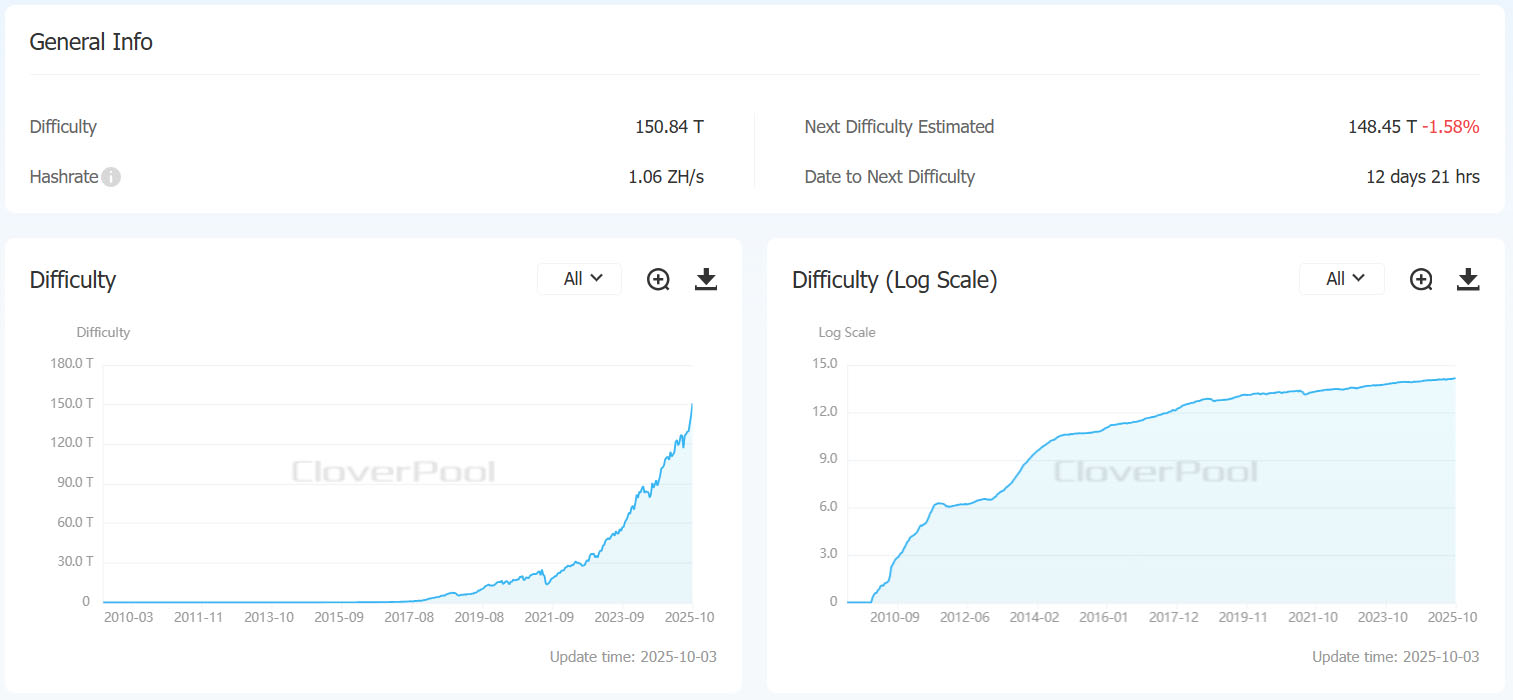Click the 2021-09 label on Difficulty x-axis
Image resolution: width=1513 pixels, height=700 pixels.
(550, 618)
